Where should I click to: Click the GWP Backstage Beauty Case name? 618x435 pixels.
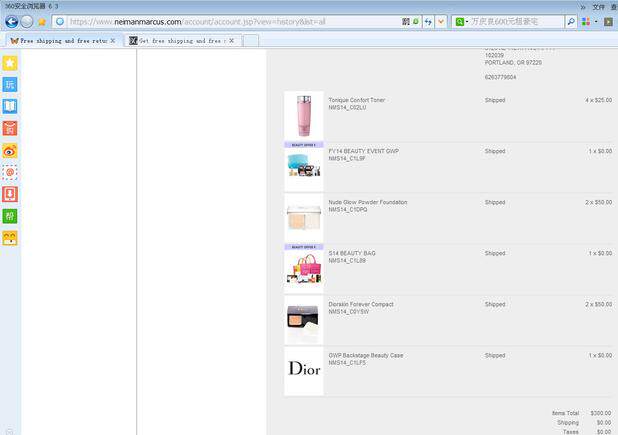tap(366, 355)
